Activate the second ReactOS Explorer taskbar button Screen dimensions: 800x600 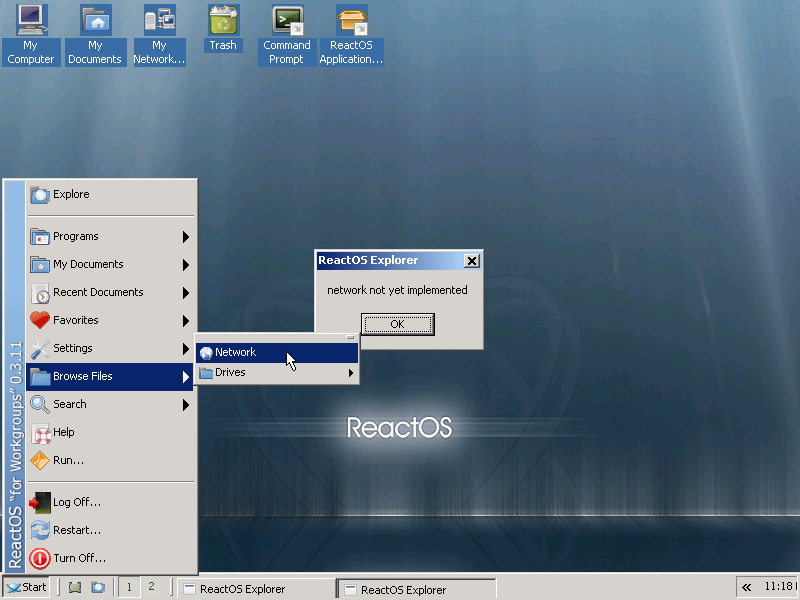pyautogui.click(x=417, y=589)
